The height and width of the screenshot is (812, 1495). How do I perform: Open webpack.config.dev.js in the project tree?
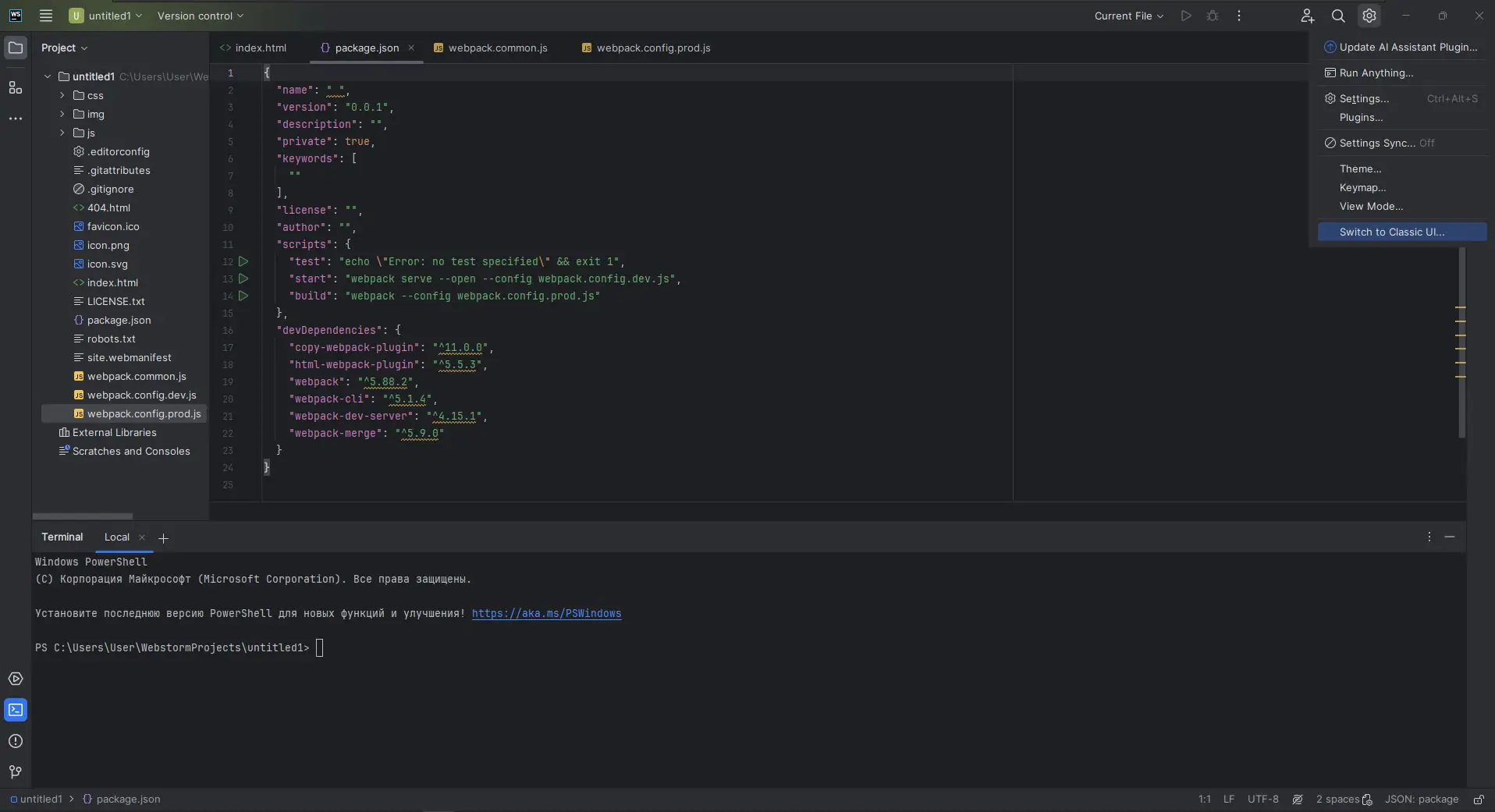[141, 395]
